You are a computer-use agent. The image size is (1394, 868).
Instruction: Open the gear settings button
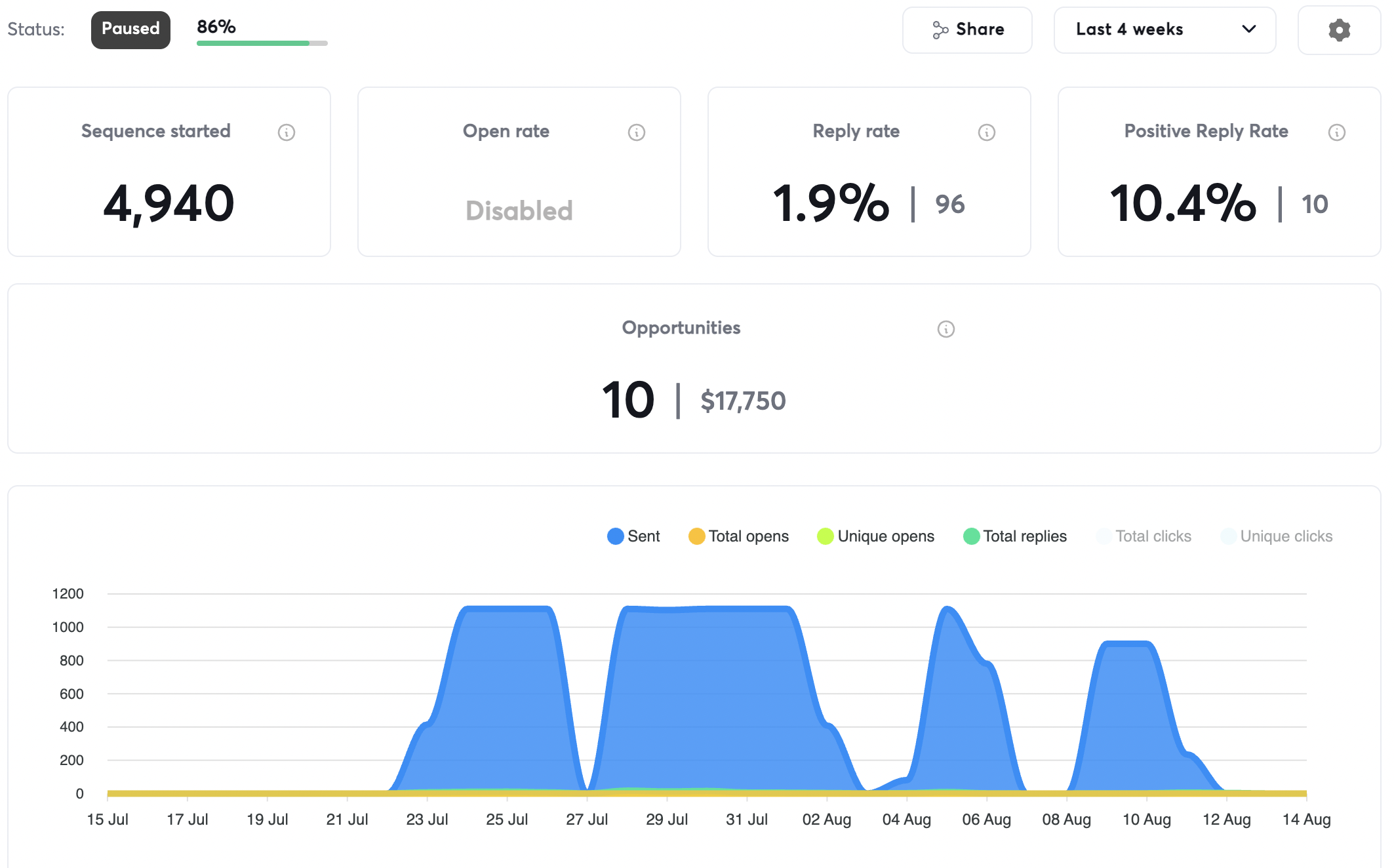click(x=1339, y=30)
